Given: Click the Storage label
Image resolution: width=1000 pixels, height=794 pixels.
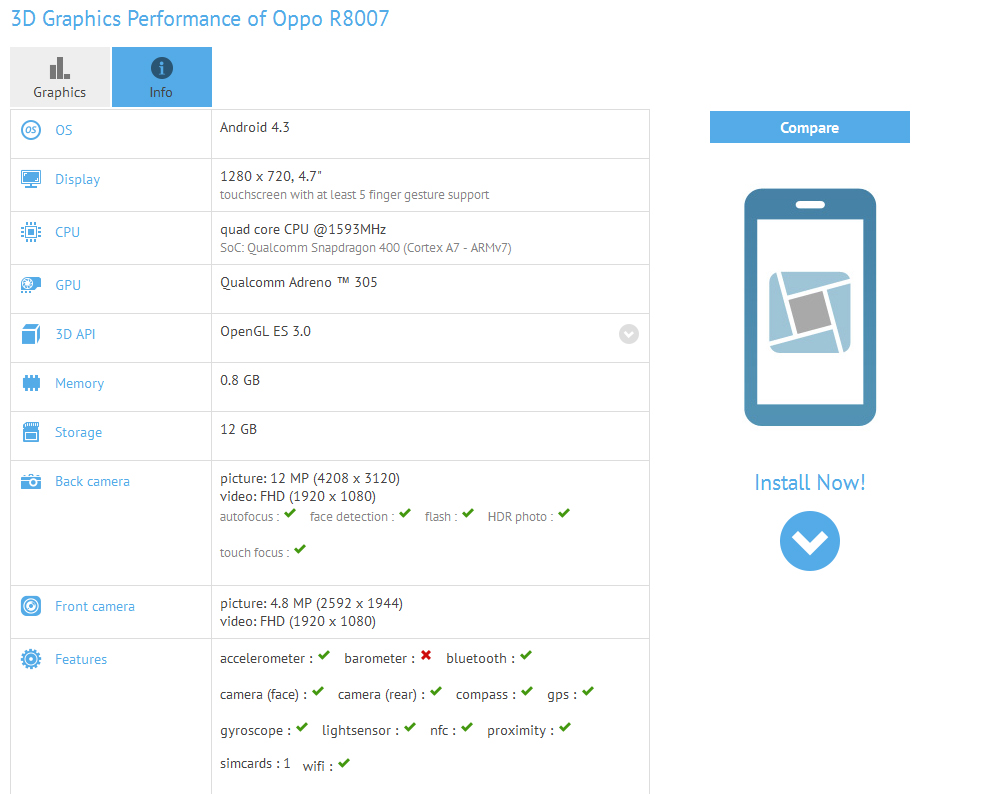Looking at the screenshot, I should tap(78, 432).
